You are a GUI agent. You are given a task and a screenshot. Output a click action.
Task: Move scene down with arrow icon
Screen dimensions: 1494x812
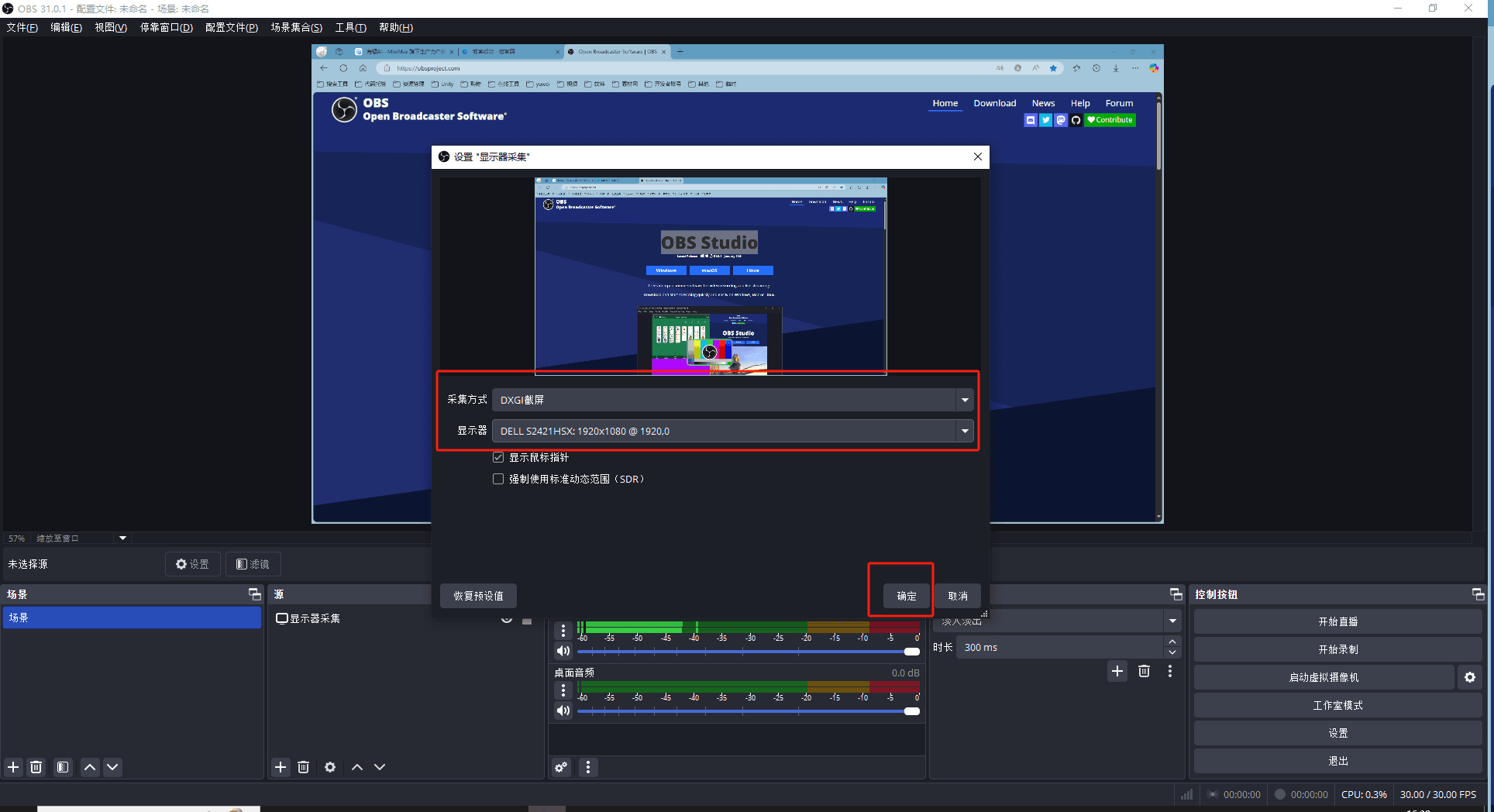(x=112, y=767)
